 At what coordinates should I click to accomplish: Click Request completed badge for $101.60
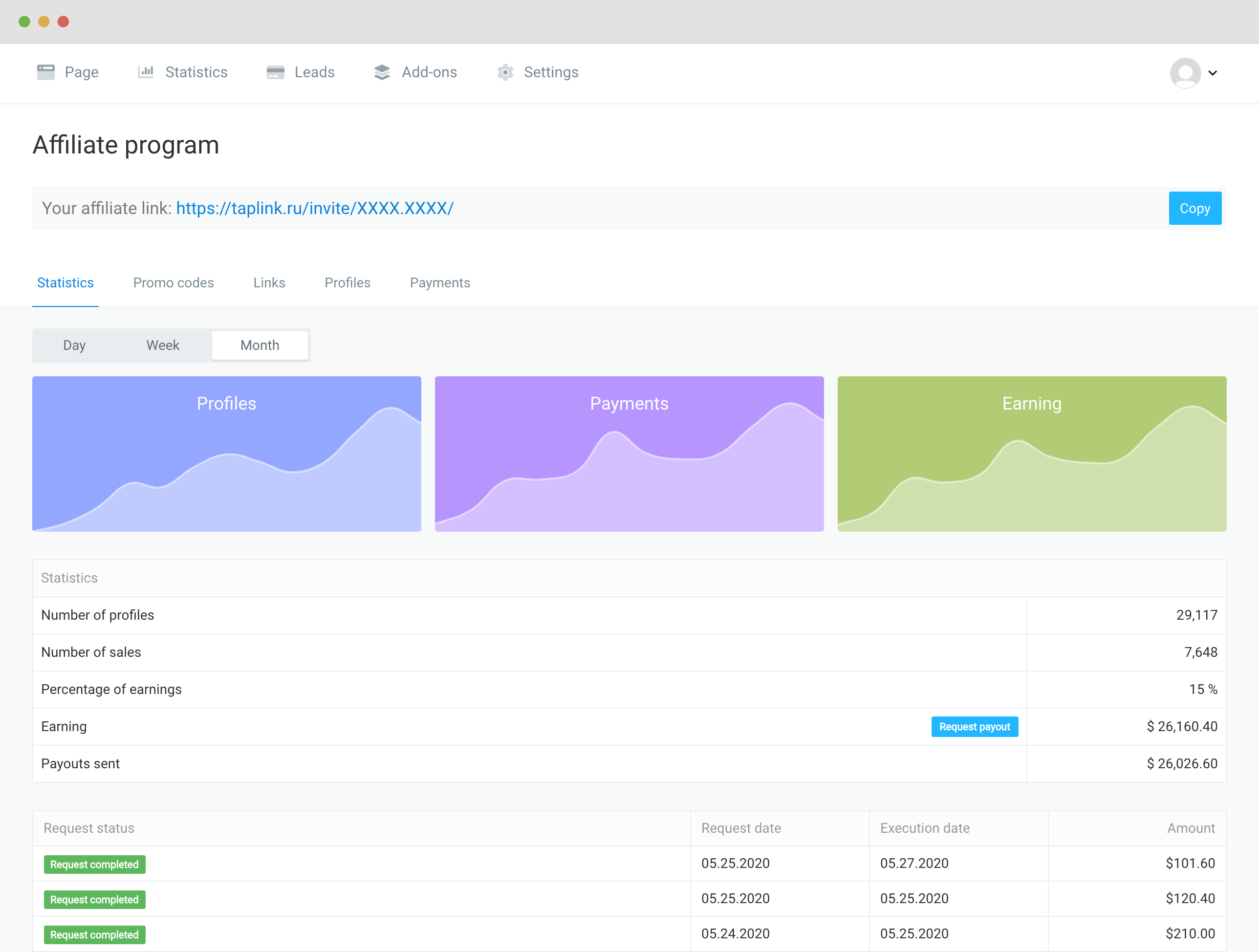click(x=94, y=865)
